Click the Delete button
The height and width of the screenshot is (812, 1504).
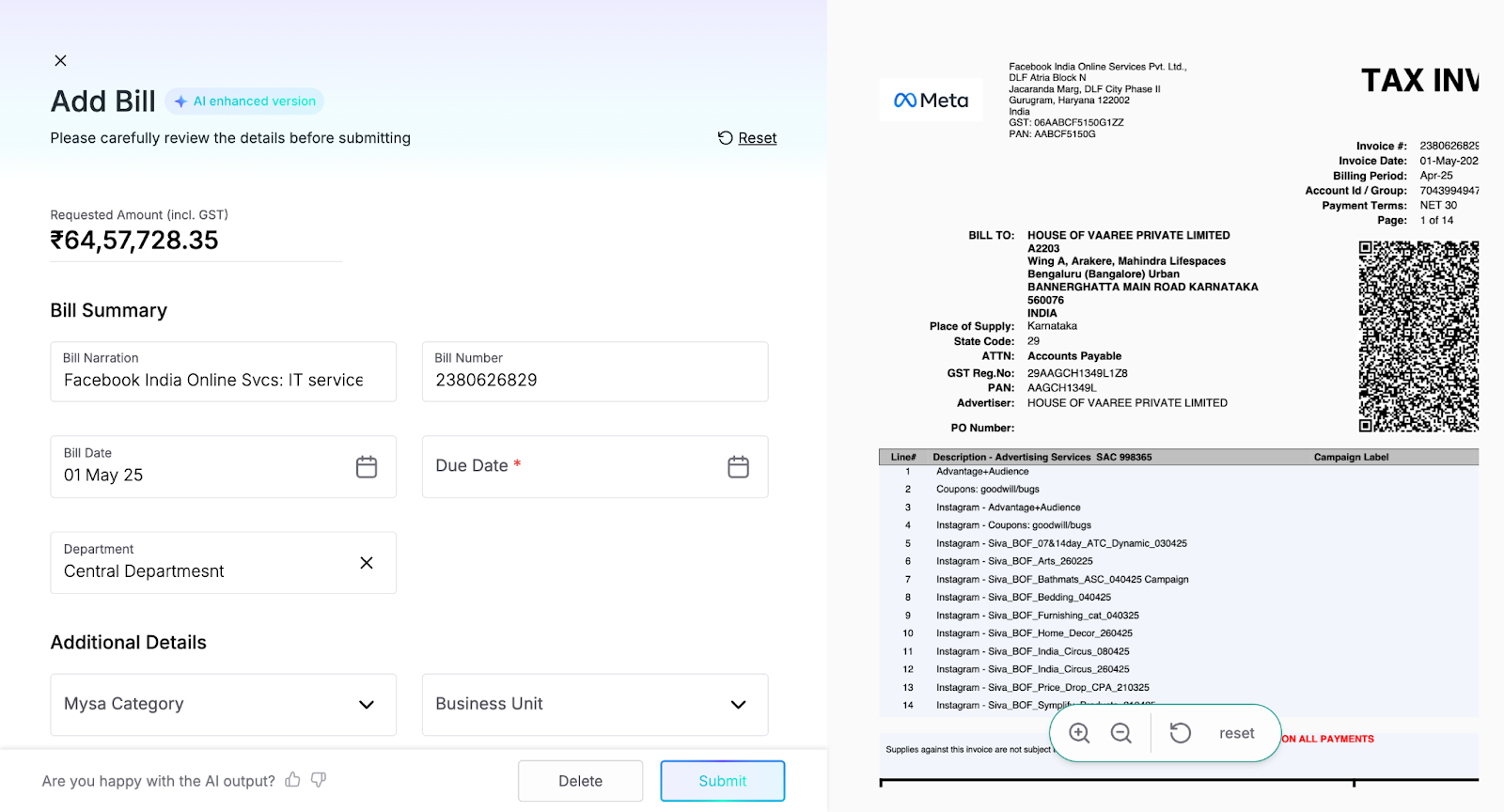(581, 781)
